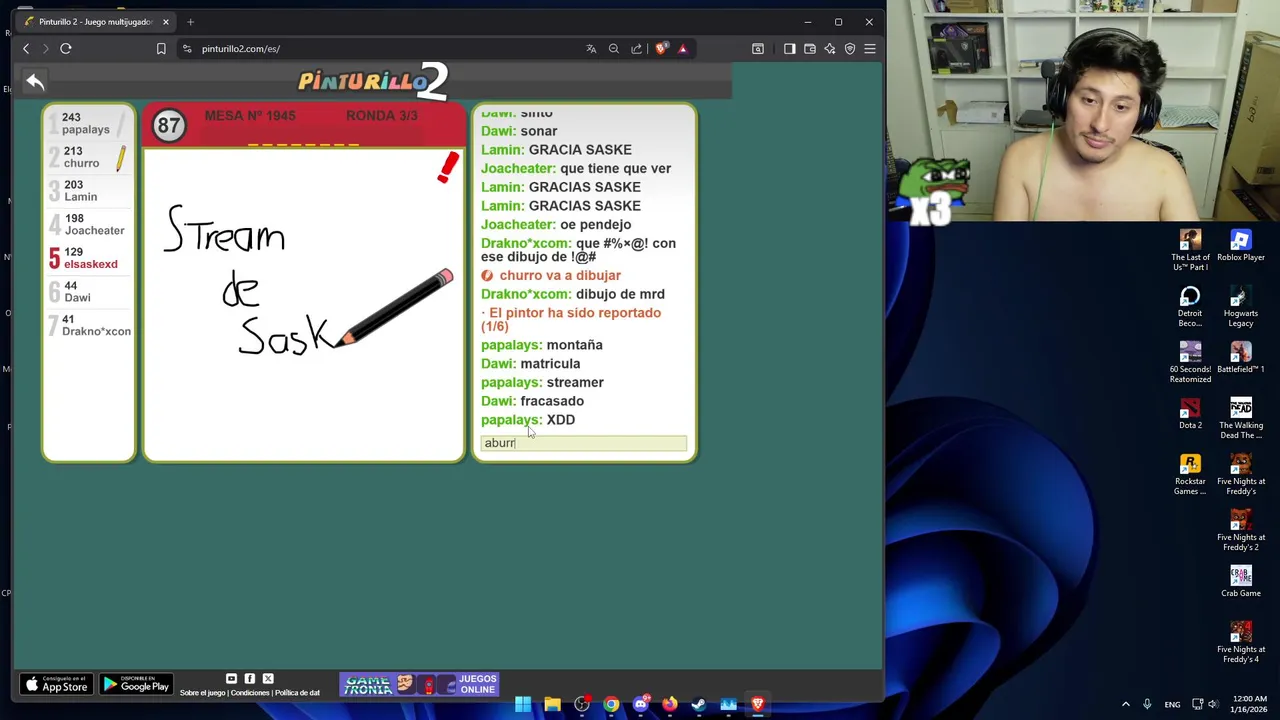The image size is (1280, 720).
Task: Select player 'Drakno*xcon' in the ranking list
Action: (x=88, y=325)
